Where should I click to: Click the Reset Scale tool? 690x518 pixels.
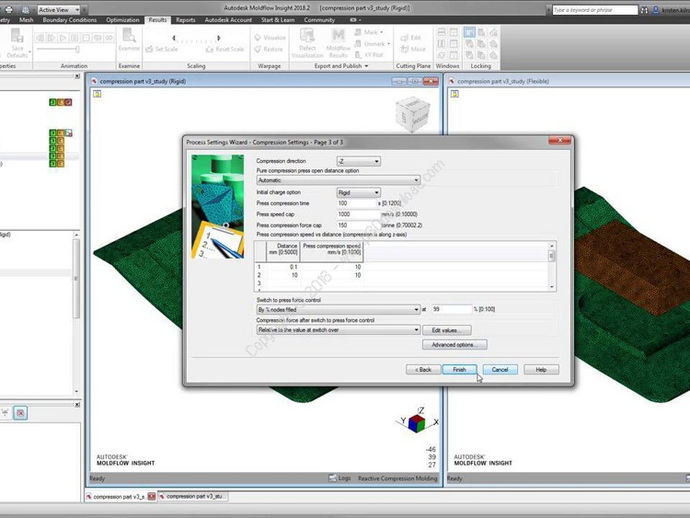pyautogui.click(x=225, y=49)
